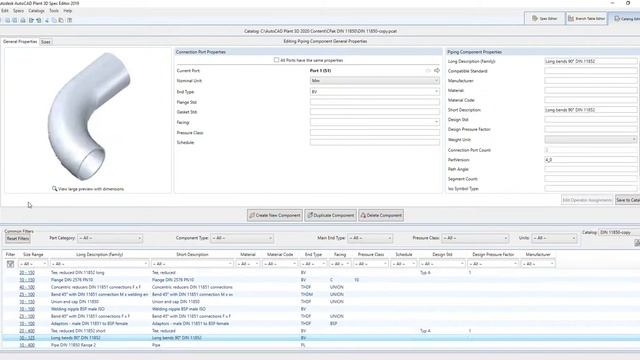640x360 pixels.
Task: Click the Long Description (Family) input field
Action: click(x=591, y=61)
